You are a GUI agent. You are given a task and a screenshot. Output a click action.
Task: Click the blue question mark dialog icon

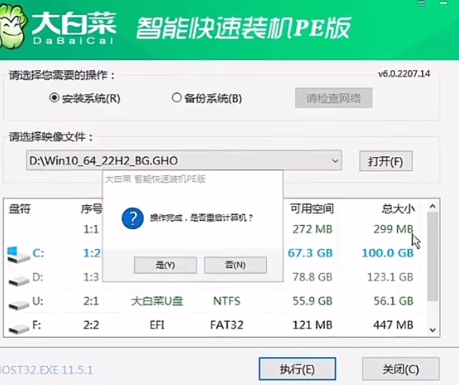click(x=133, y=218)
